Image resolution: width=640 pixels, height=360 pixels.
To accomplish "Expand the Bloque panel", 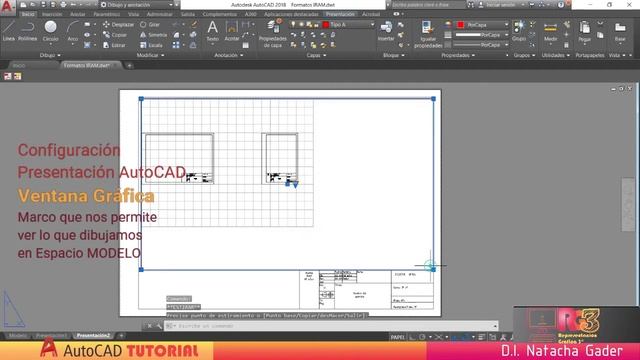I will [393, 55].
